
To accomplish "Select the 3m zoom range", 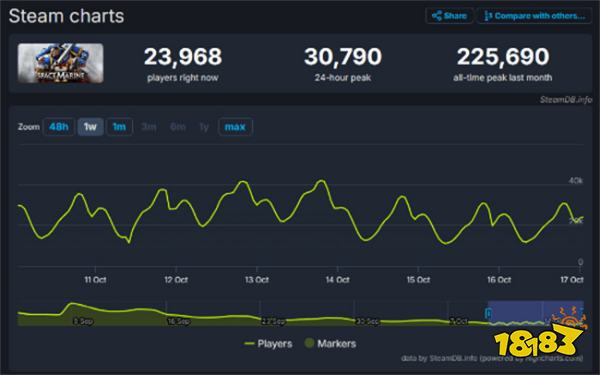I will [148, 127].
